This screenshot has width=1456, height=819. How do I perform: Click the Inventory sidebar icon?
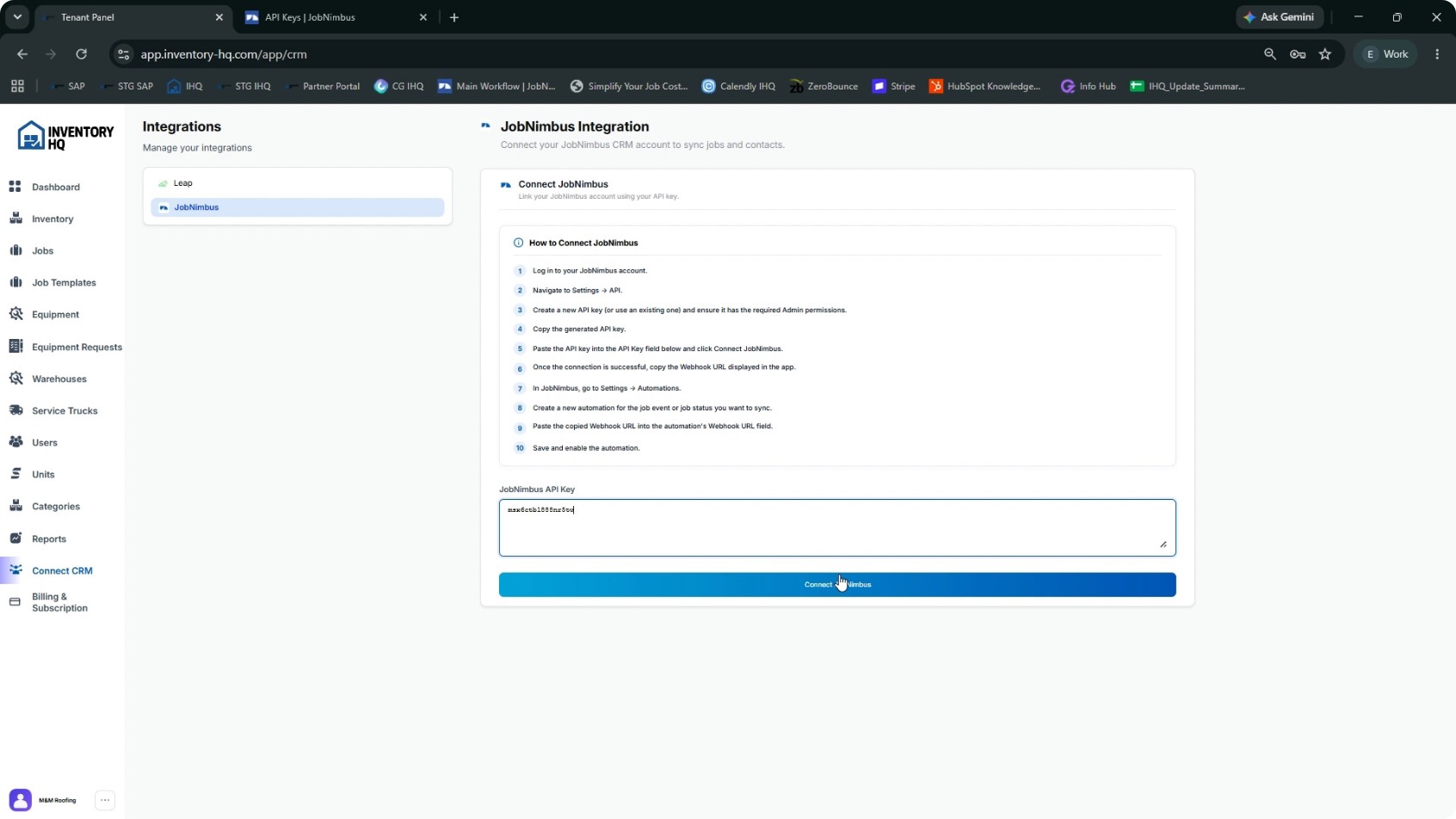click(x=15, y=219)
